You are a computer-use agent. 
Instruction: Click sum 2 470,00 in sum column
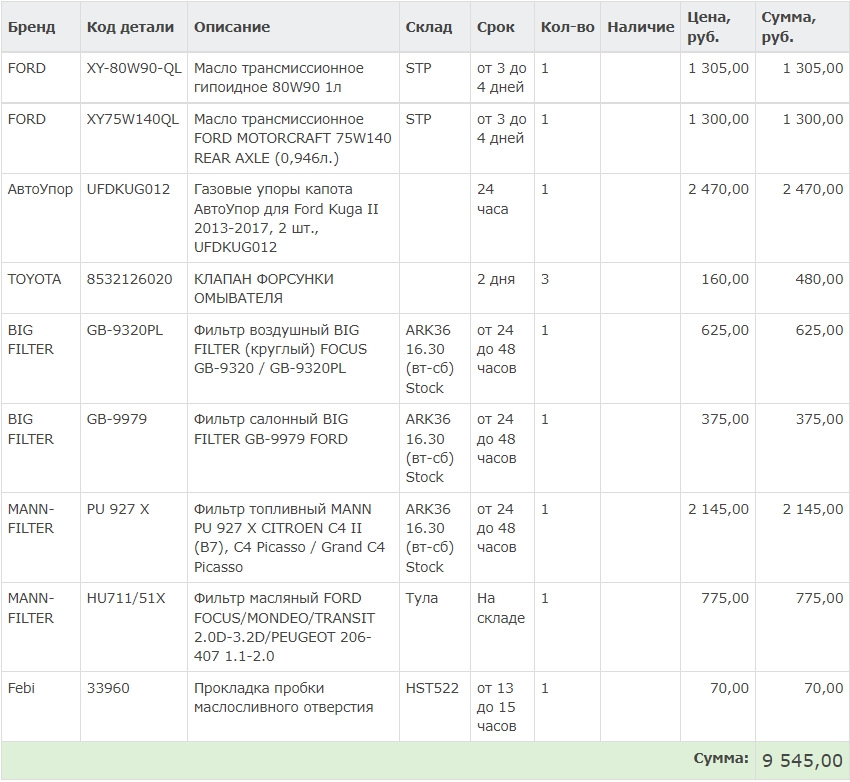pyautogui.click(x=813, y=189)
